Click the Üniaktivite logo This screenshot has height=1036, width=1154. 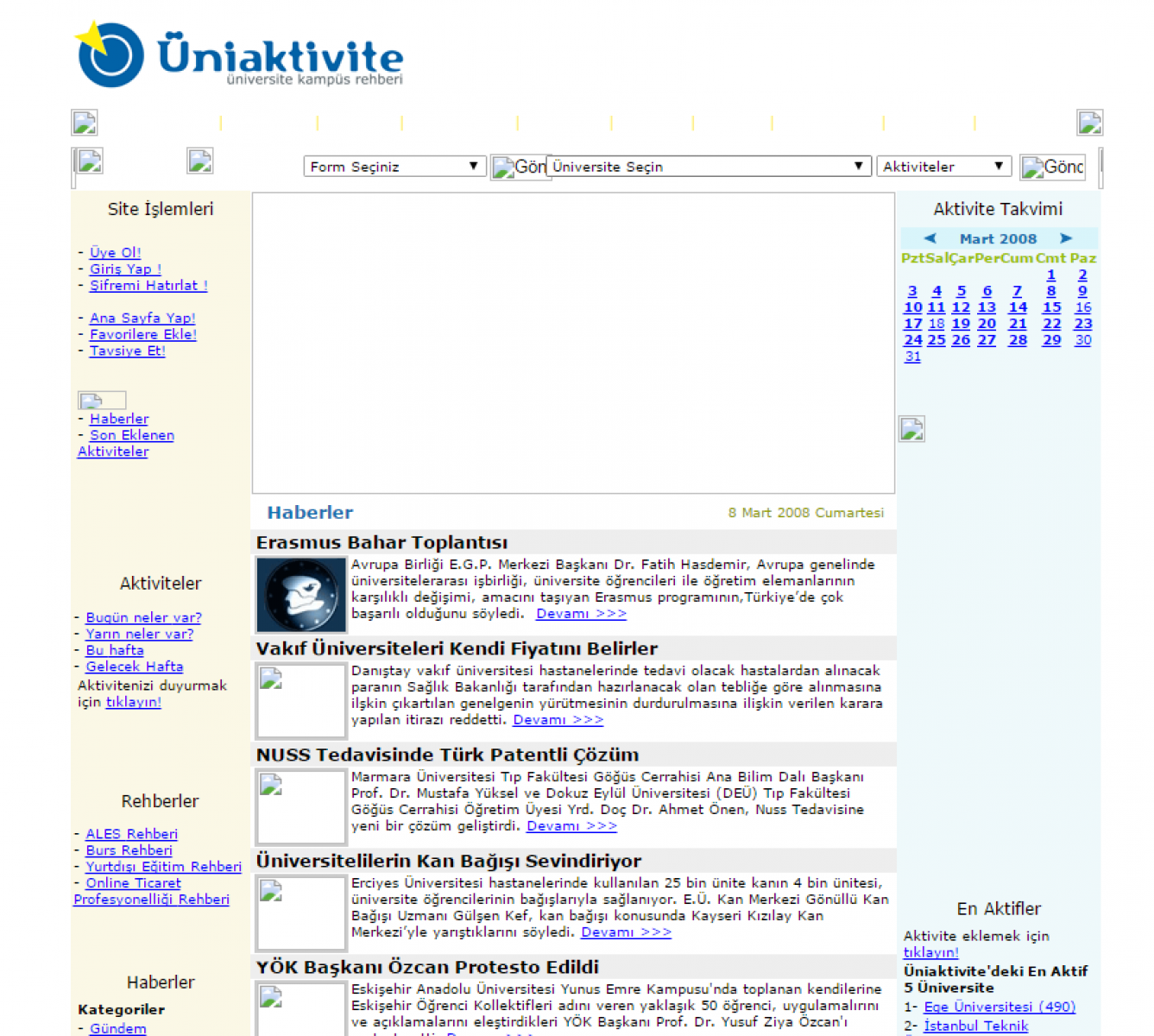coord(239,55)
